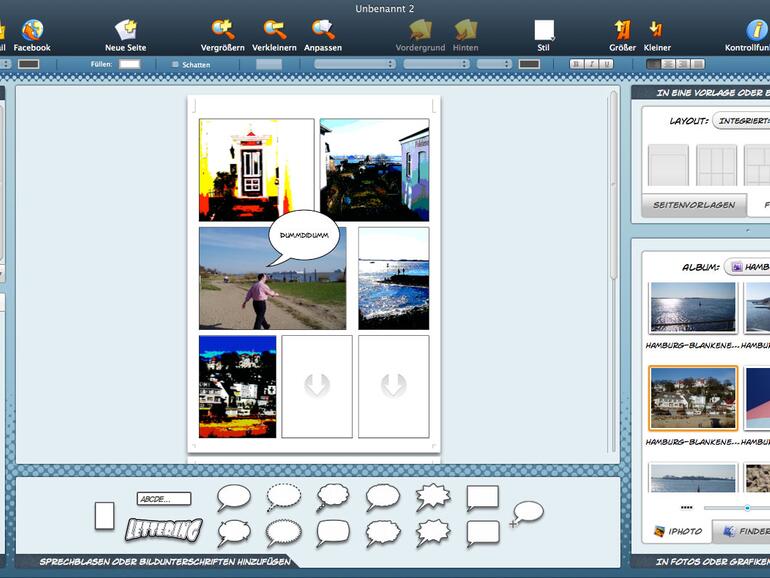
Task: Expand the Album dropdown menu
Action: [746, 267]
